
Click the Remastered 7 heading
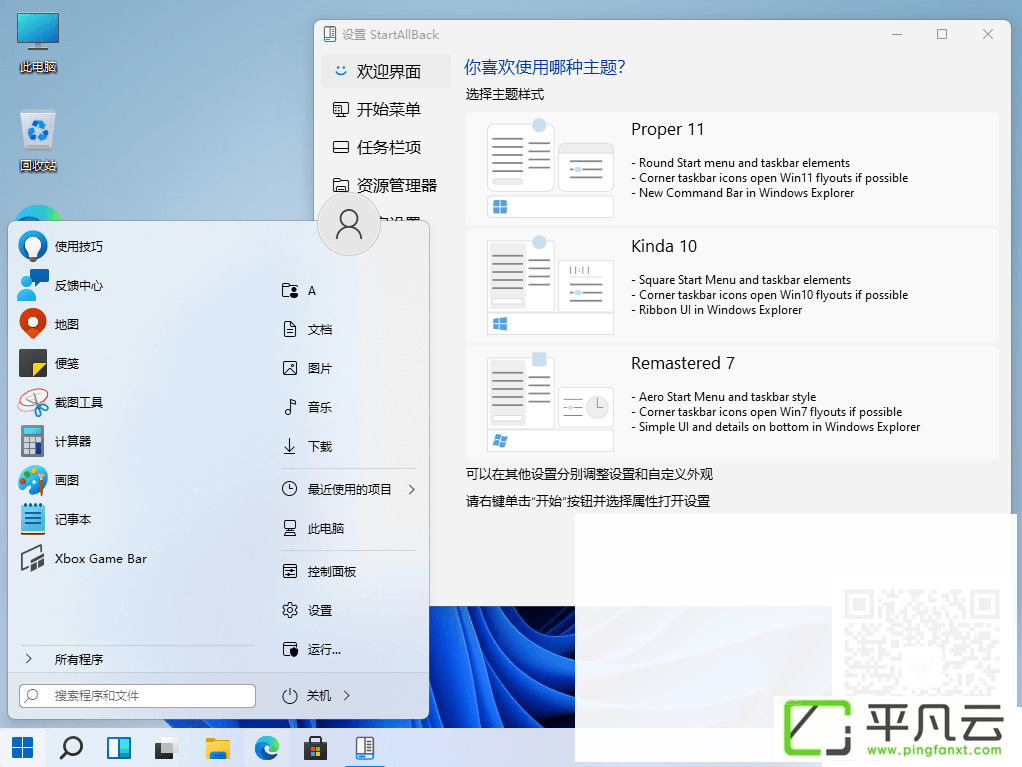pyautogui.click(x=682, y=363)
